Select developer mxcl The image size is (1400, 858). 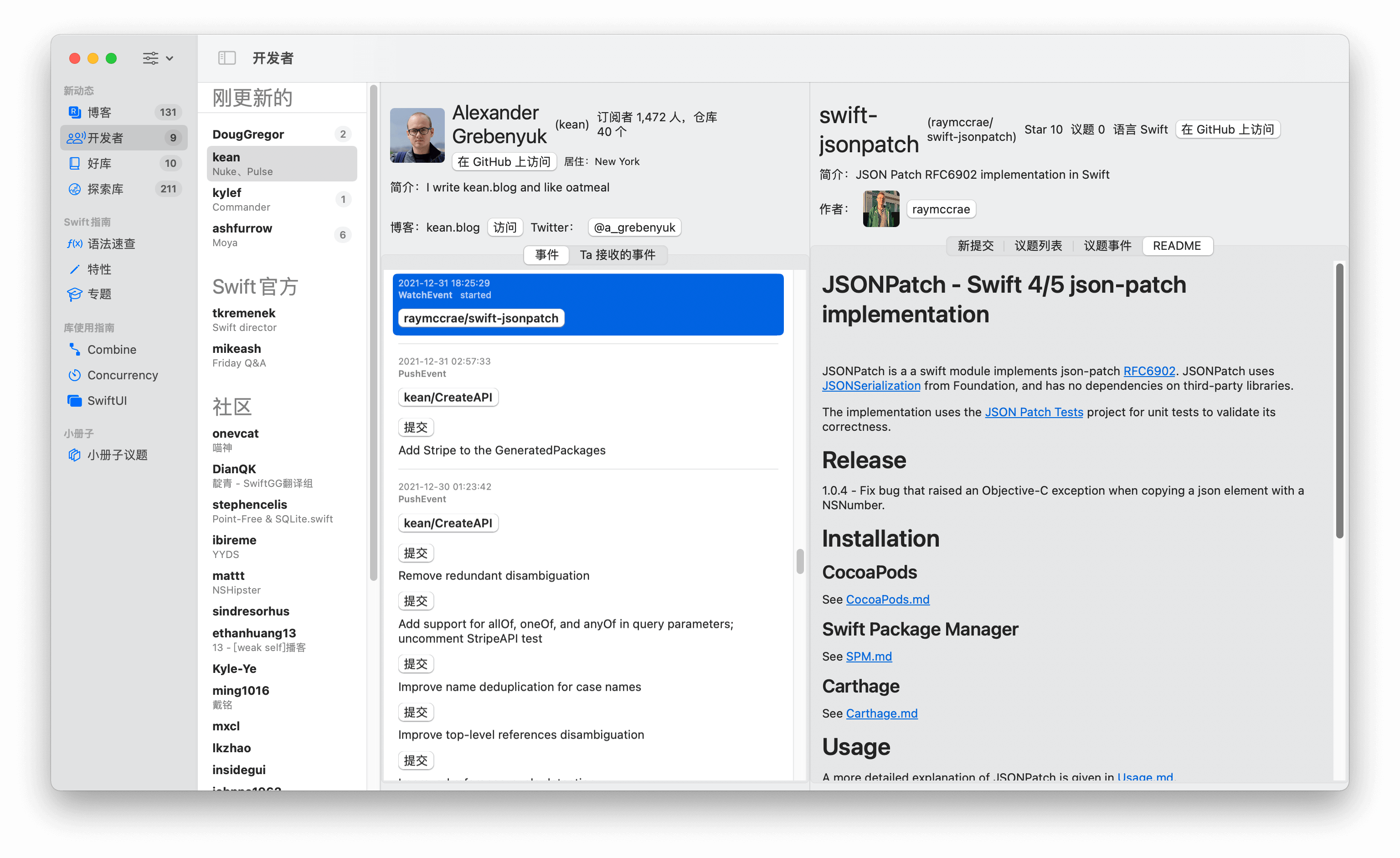coord(282,726)
